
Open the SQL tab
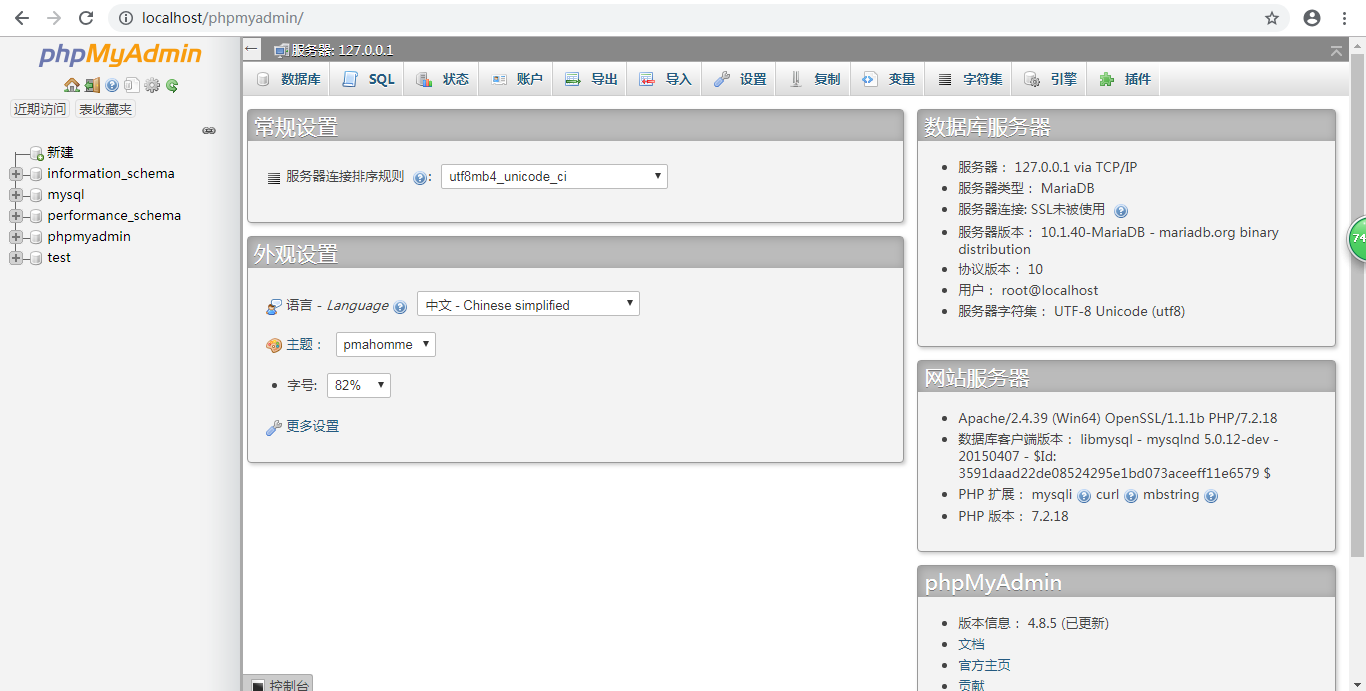coord(368,79)
